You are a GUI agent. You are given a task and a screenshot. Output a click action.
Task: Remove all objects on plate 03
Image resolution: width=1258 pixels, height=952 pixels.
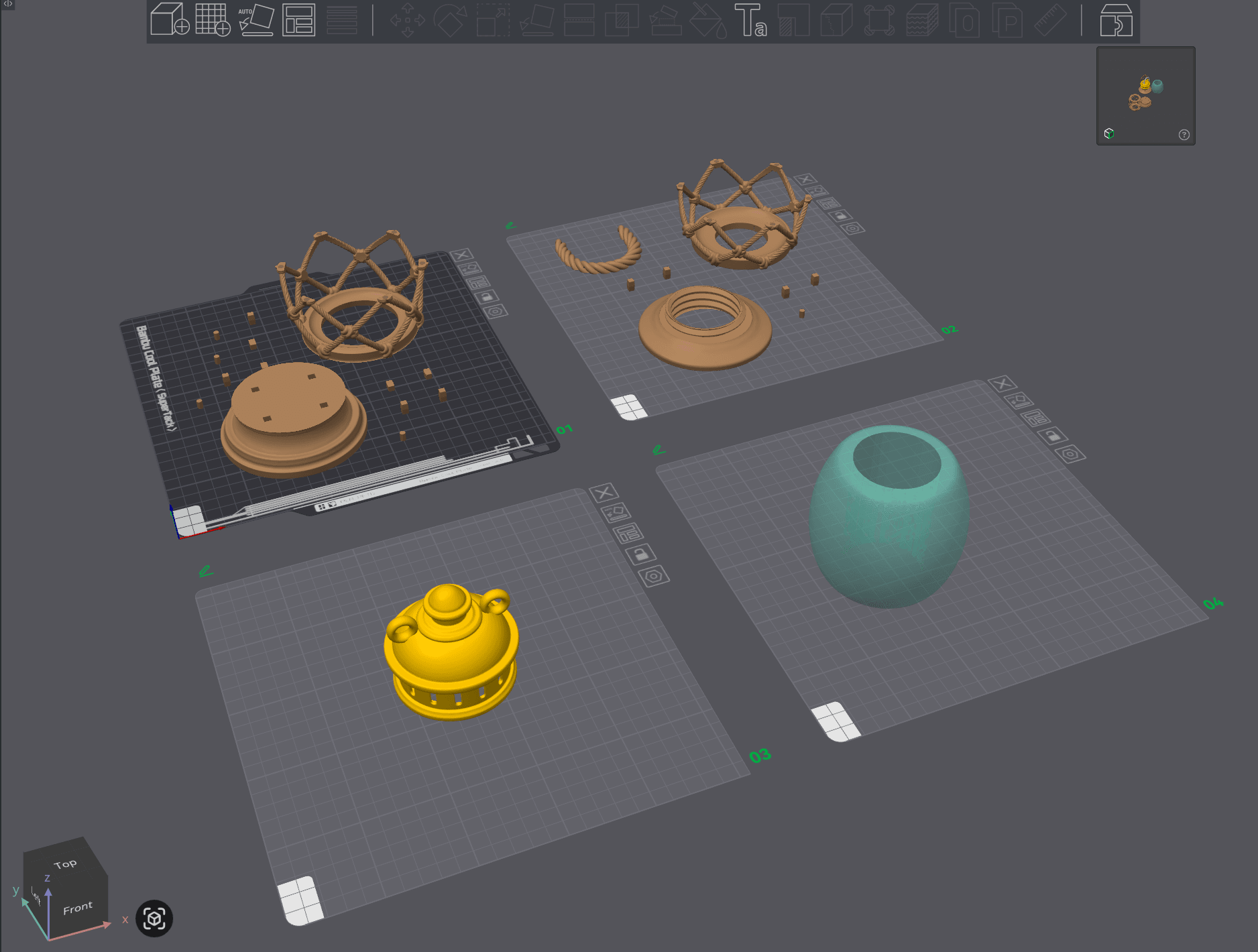[x=604, y=493]
